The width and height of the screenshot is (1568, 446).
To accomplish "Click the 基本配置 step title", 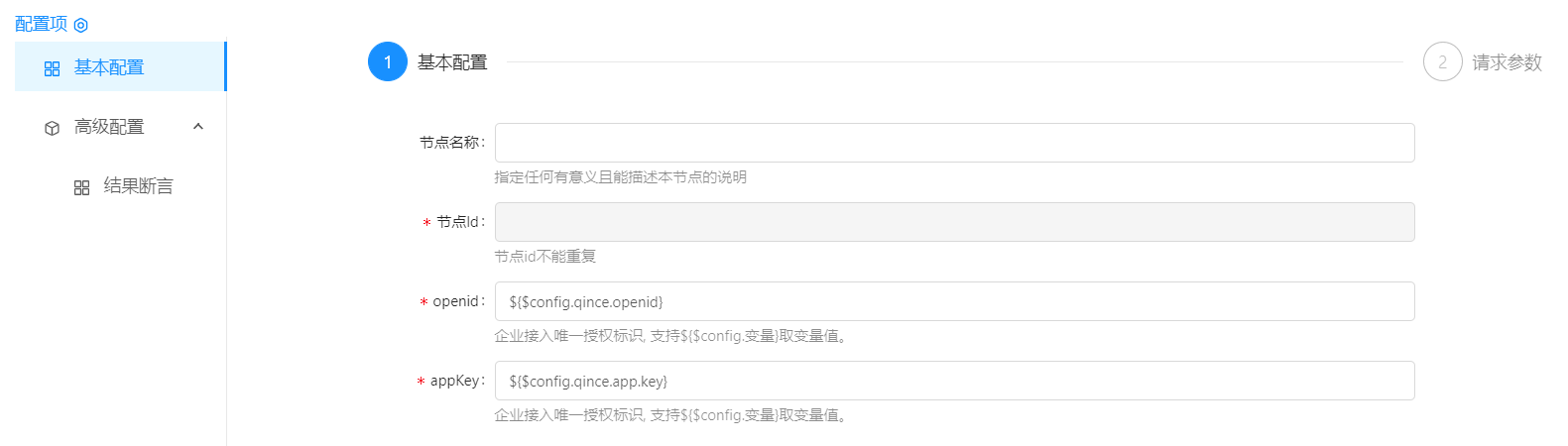I will click(x=452, y=62).
